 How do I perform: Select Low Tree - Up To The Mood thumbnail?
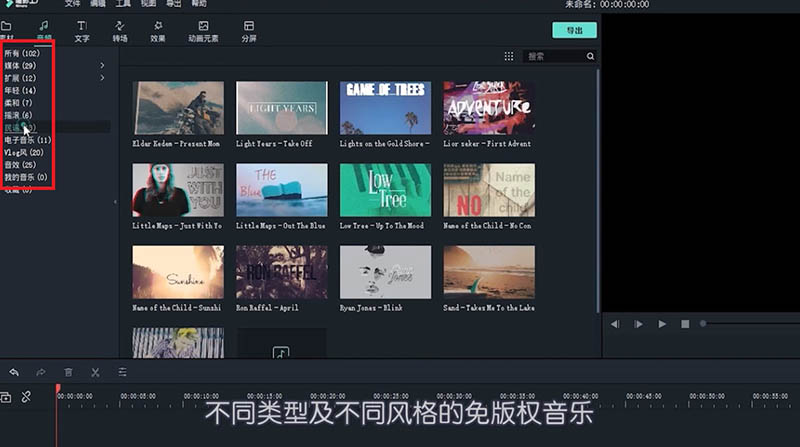point(385,190)
